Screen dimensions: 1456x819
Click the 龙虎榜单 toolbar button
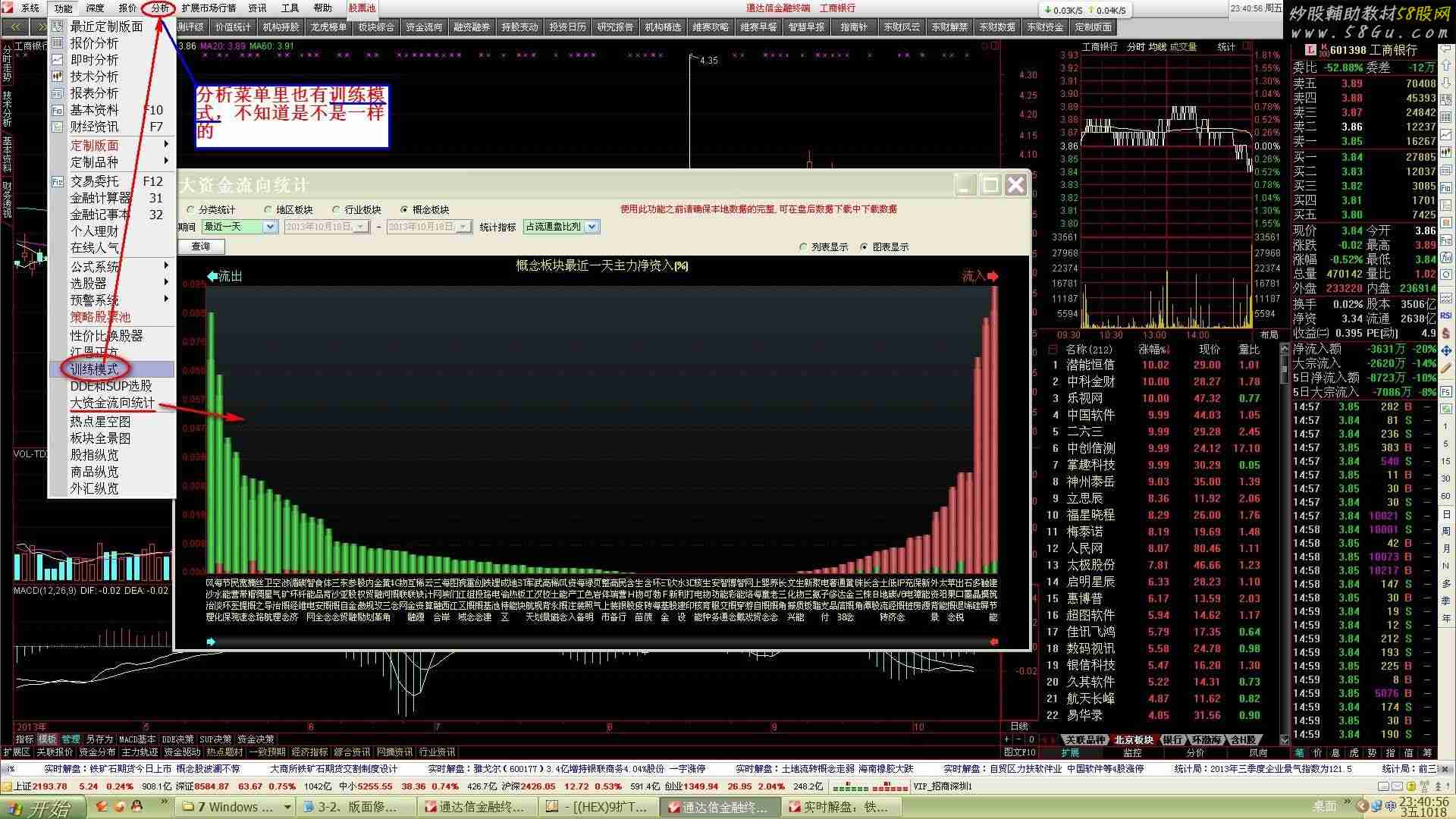click(328, 27)
